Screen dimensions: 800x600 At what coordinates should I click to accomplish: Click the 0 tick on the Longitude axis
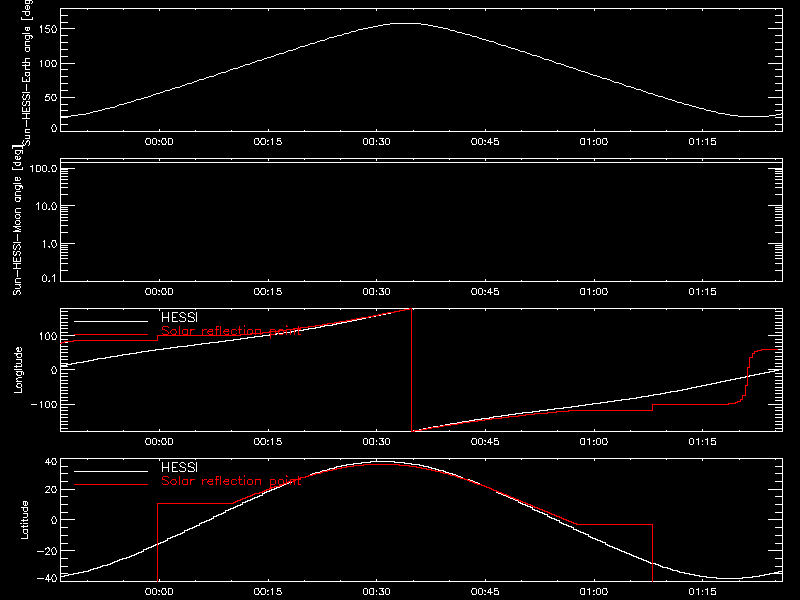click(x=54, y=370)
